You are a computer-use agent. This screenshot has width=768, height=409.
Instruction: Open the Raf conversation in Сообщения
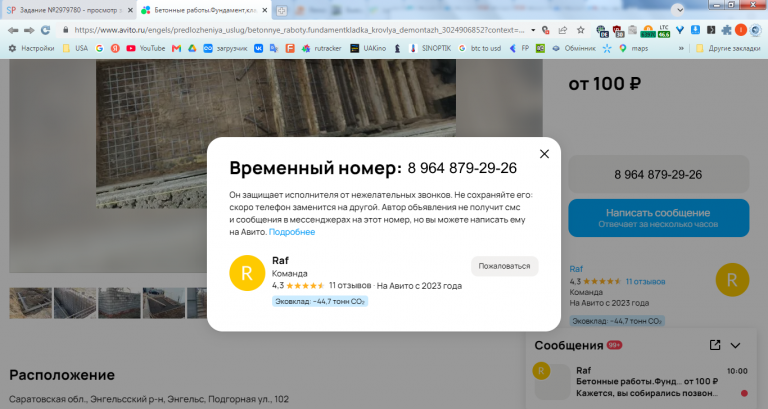(x=641, y=382)
